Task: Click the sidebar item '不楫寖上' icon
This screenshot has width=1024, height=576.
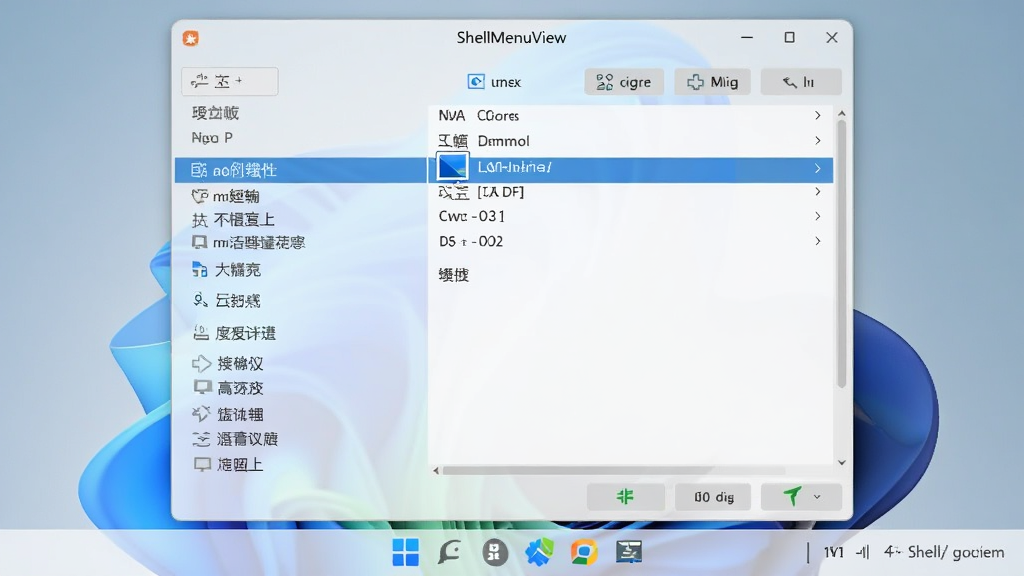Action: coord(200,220)
